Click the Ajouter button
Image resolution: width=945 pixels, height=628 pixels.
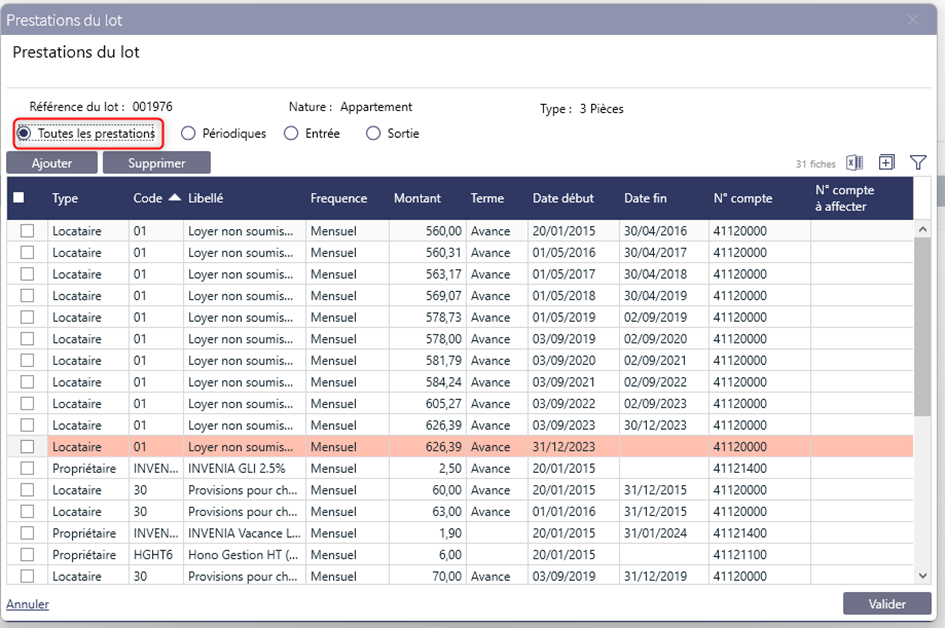click(x=52, y=163)
